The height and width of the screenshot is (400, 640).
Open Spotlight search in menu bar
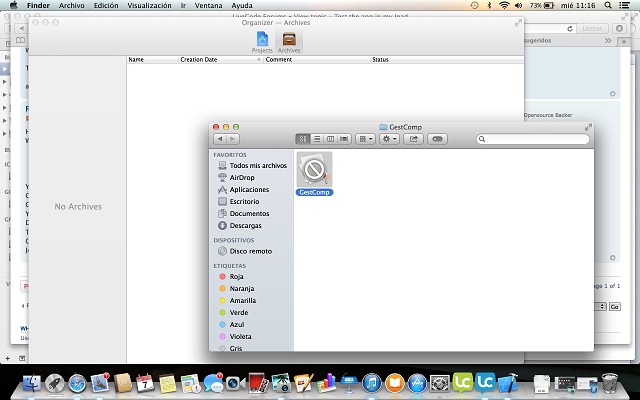[x=608, y=5]
